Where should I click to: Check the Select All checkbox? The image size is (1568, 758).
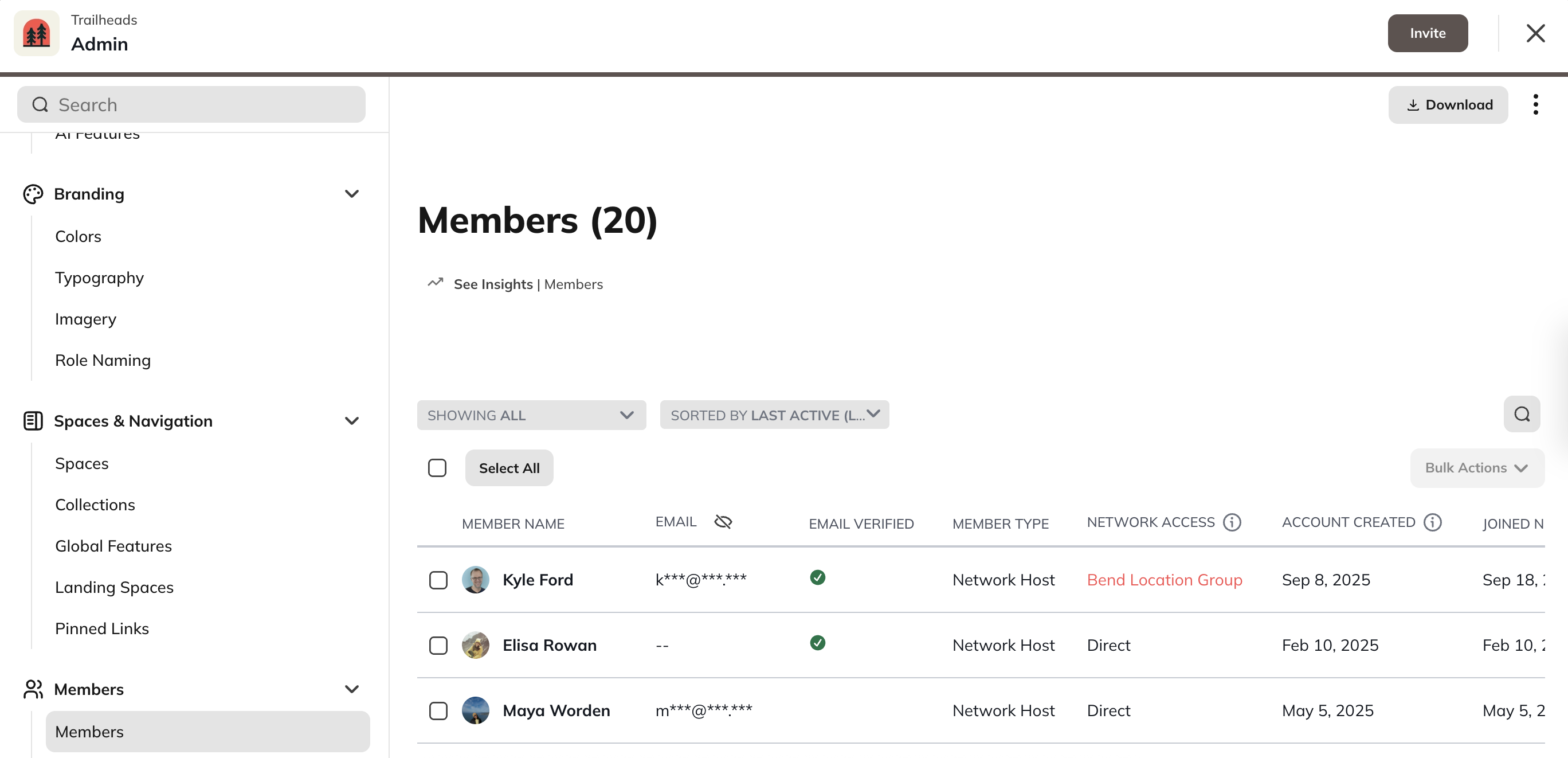(x=437, y=467)
